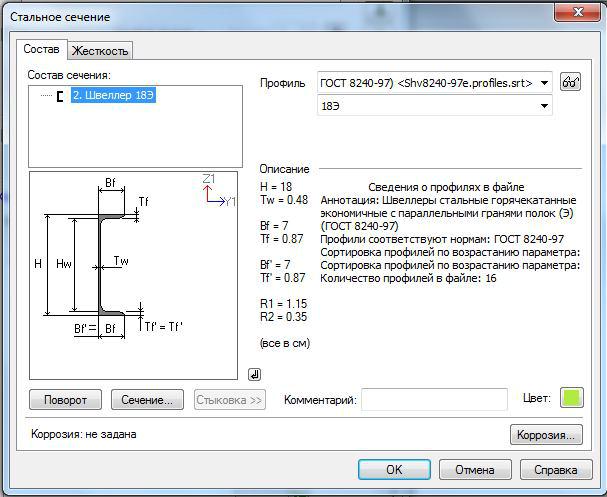Select the tree item 2. Швеллер 18Э
Image resolution: width=607 pixels, height=497 pixels.
point(112,96)
